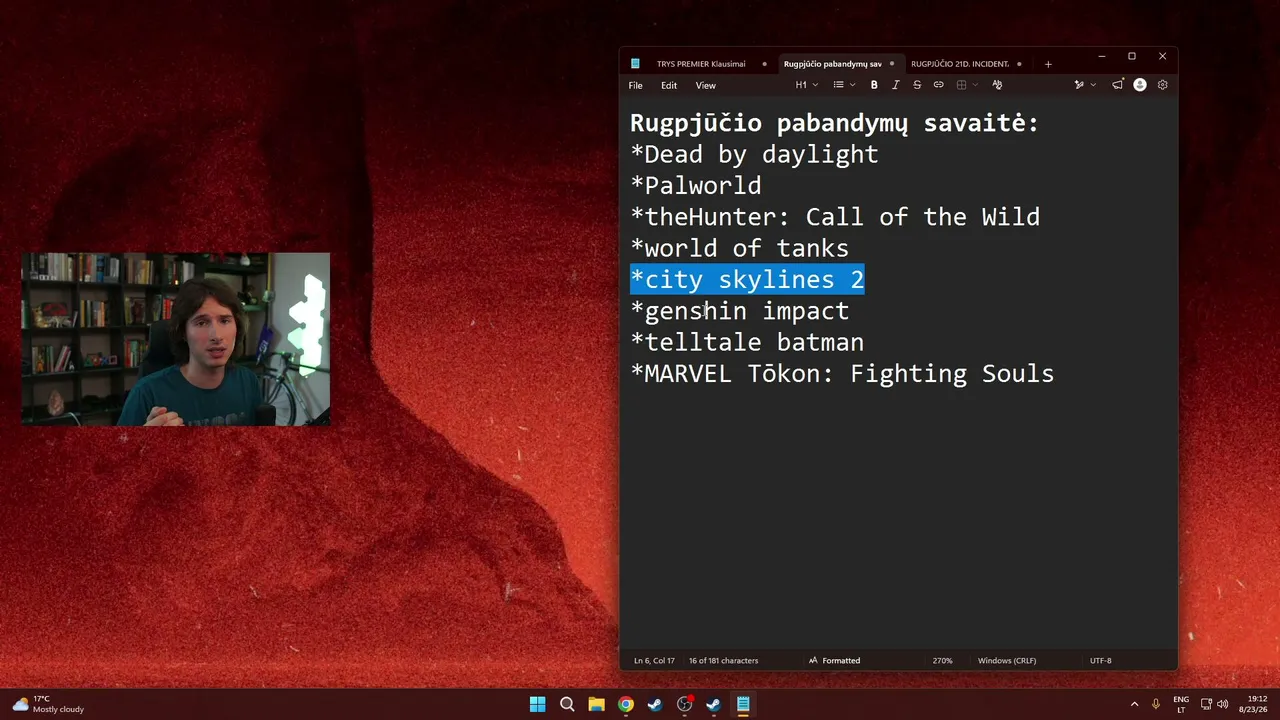Open the File menu

coord(636,85)
